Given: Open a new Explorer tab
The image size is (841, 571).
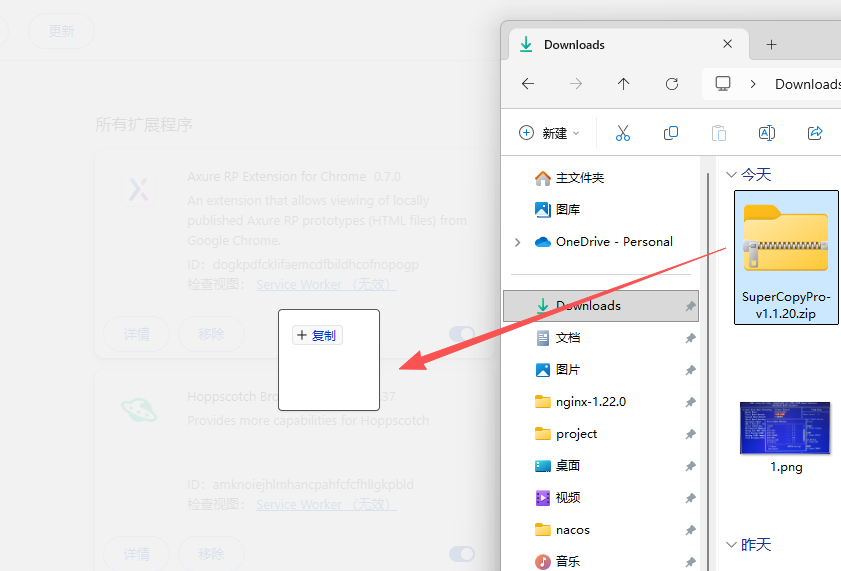Looking at the screenshot, I should tap(772, 45).
